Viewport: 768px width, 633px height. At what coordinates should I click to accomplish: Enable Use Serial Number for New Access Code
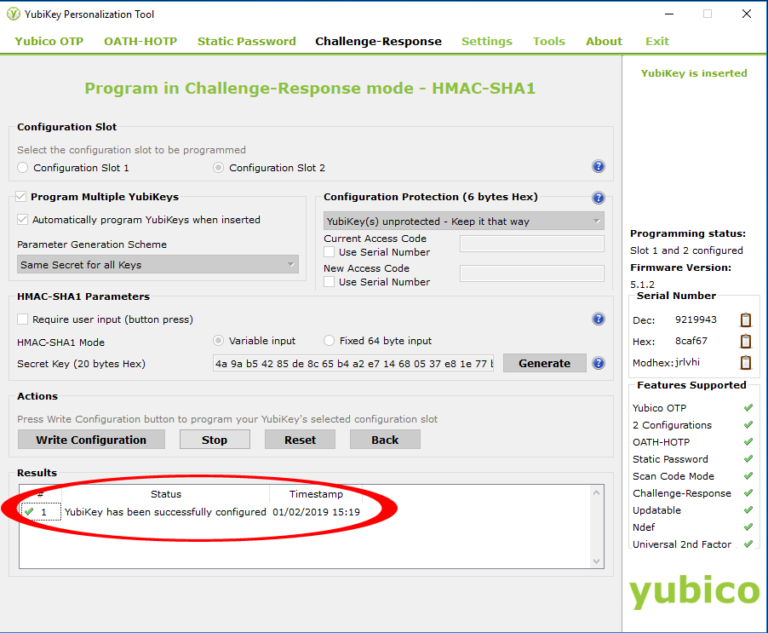tap(330, 282)
